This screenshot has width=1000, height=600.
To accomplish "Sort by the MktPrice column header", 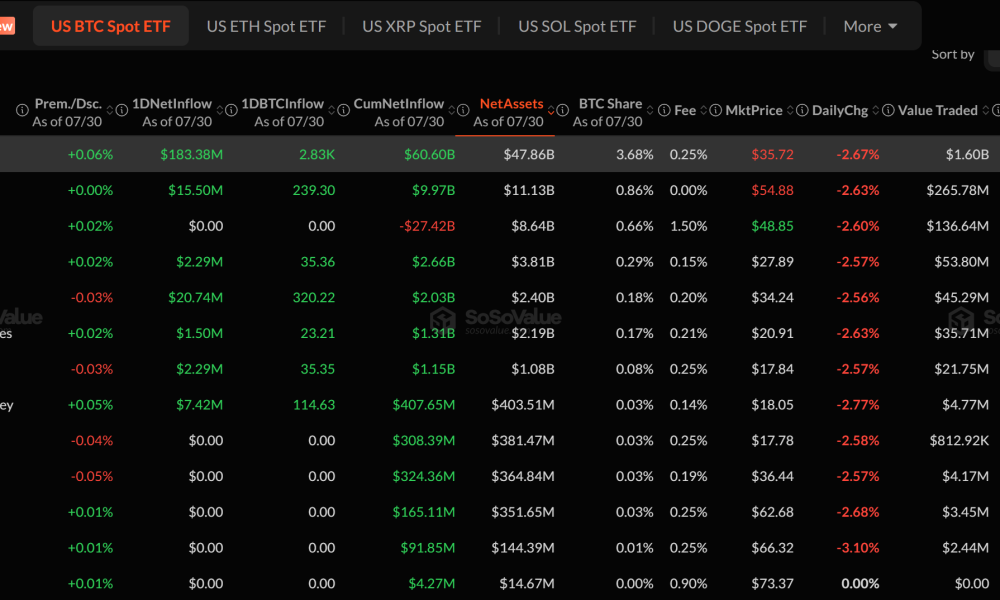I will click(x=754, y=110).
